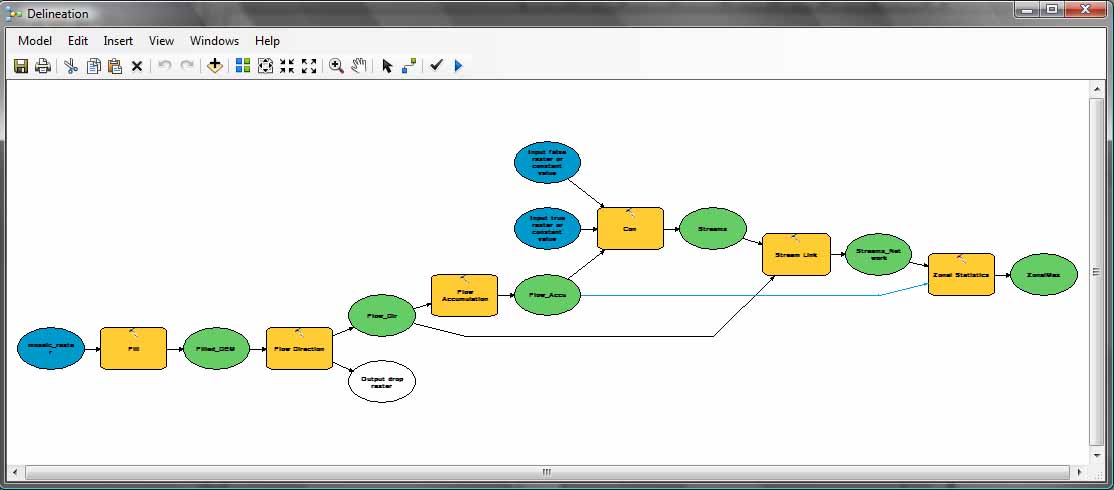
Task: Activate the Connect tool icon
Action: [x=409, y=66]
